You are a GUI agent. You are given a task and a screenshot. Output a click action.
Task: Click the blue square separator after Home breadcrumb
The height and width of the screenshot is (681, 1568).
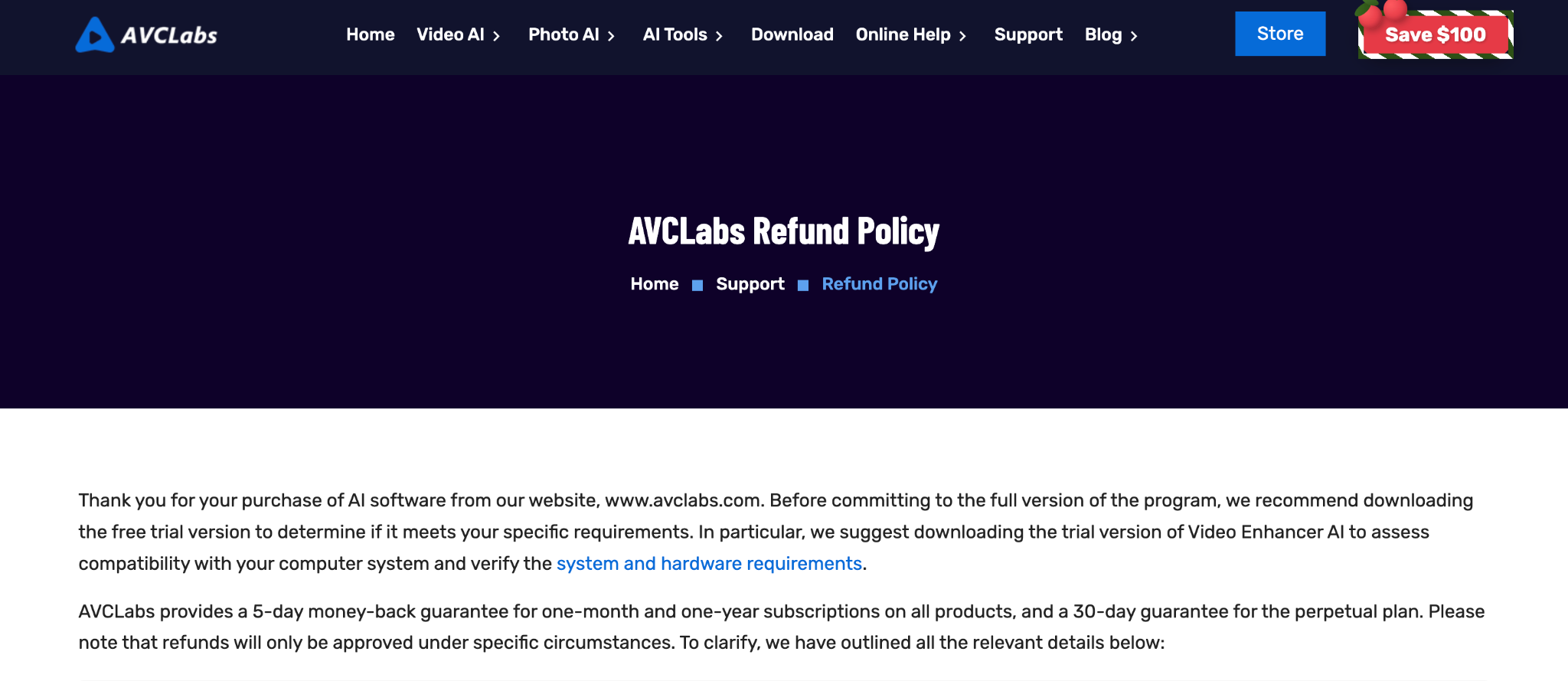(697, 284)
